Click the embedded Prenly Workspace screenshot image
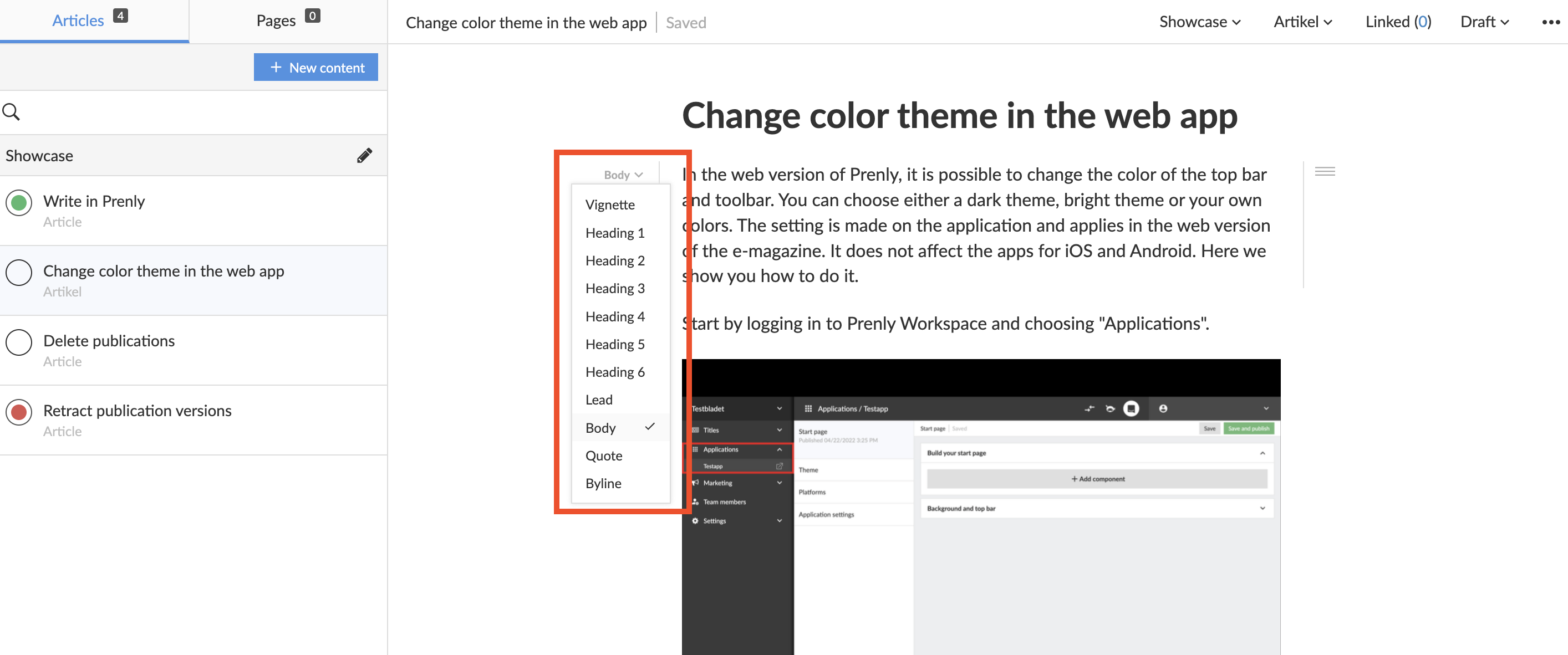Screen dimensions: 1568x655 [980, 506]
